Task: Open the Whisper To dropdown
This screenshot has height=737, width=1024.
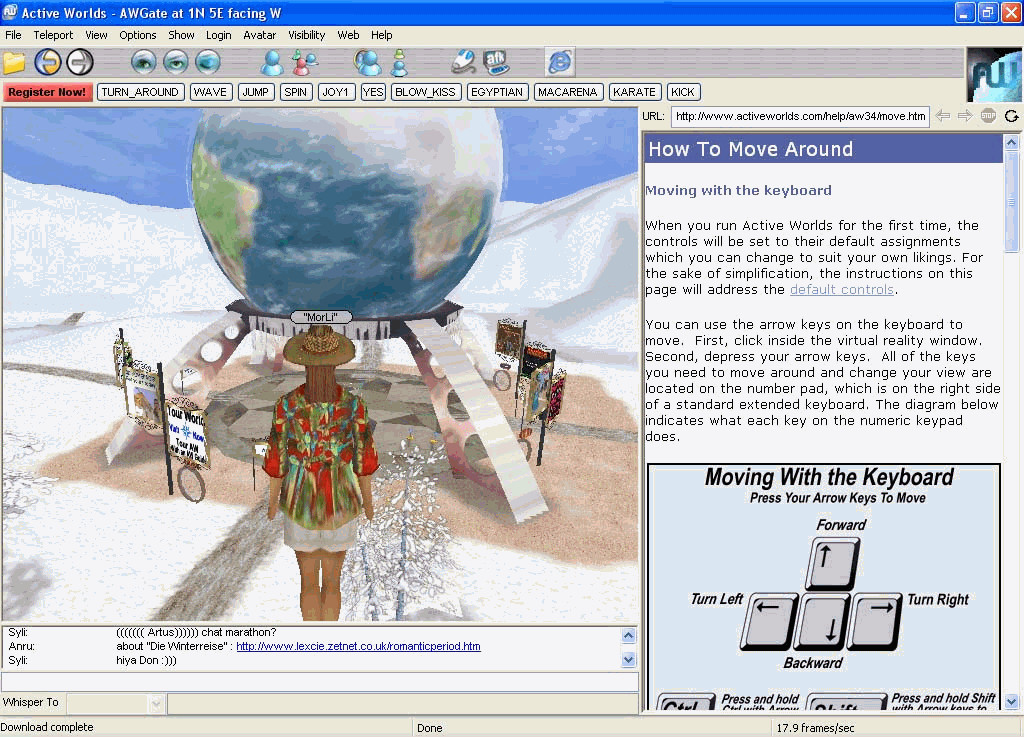Action: [x=155, y=703]
